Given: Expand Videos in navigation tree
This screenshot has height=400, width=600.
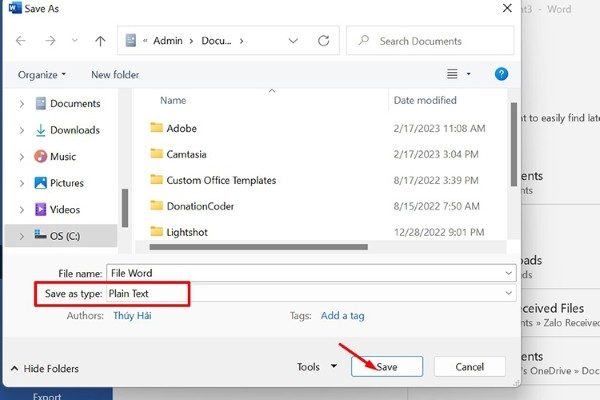Looking at the screenshot, I should (x=22, y=210).
